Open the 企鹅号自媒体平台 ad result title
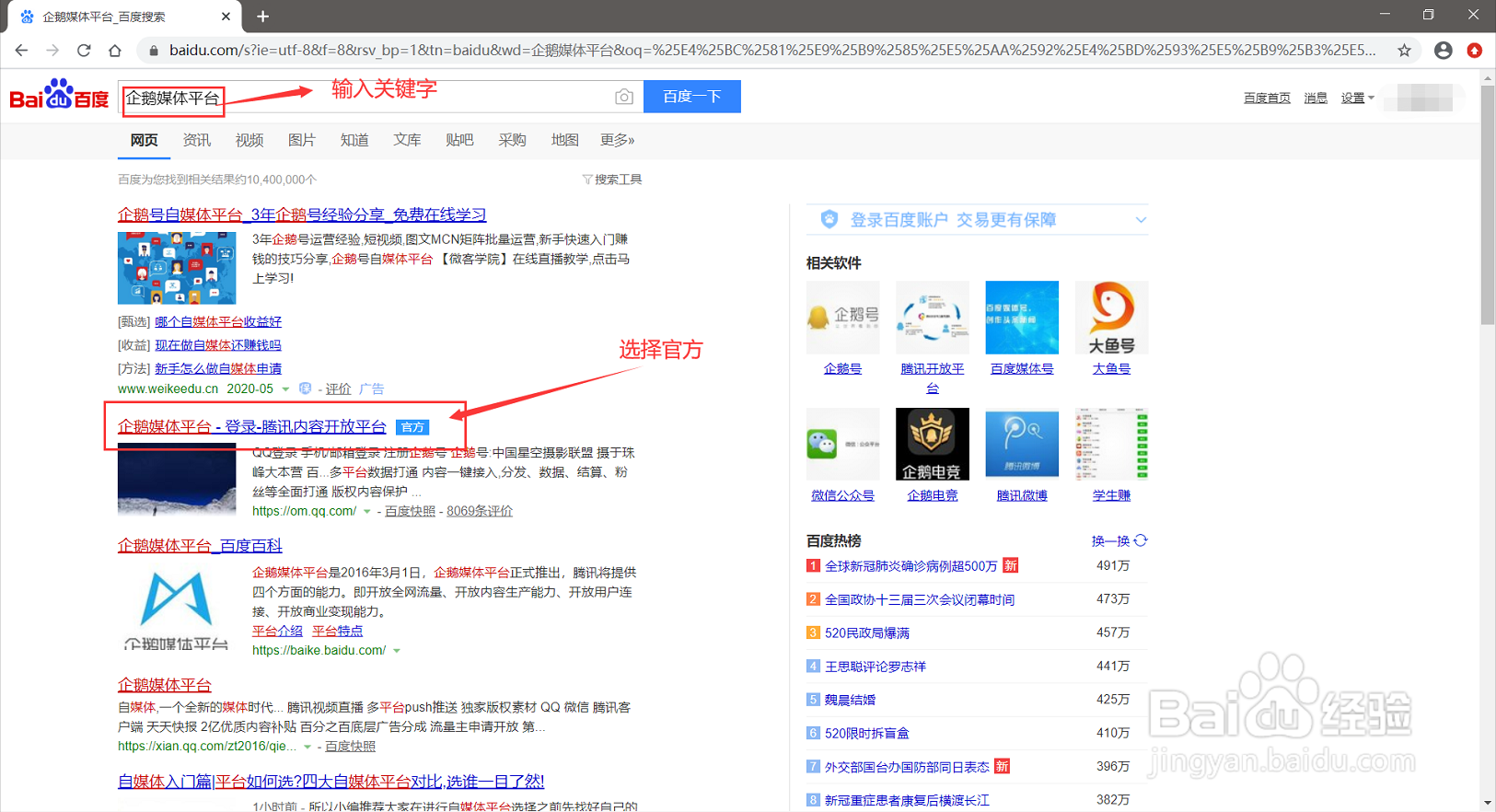Screen dimensions: 1496x812 [x=302, y=215]
